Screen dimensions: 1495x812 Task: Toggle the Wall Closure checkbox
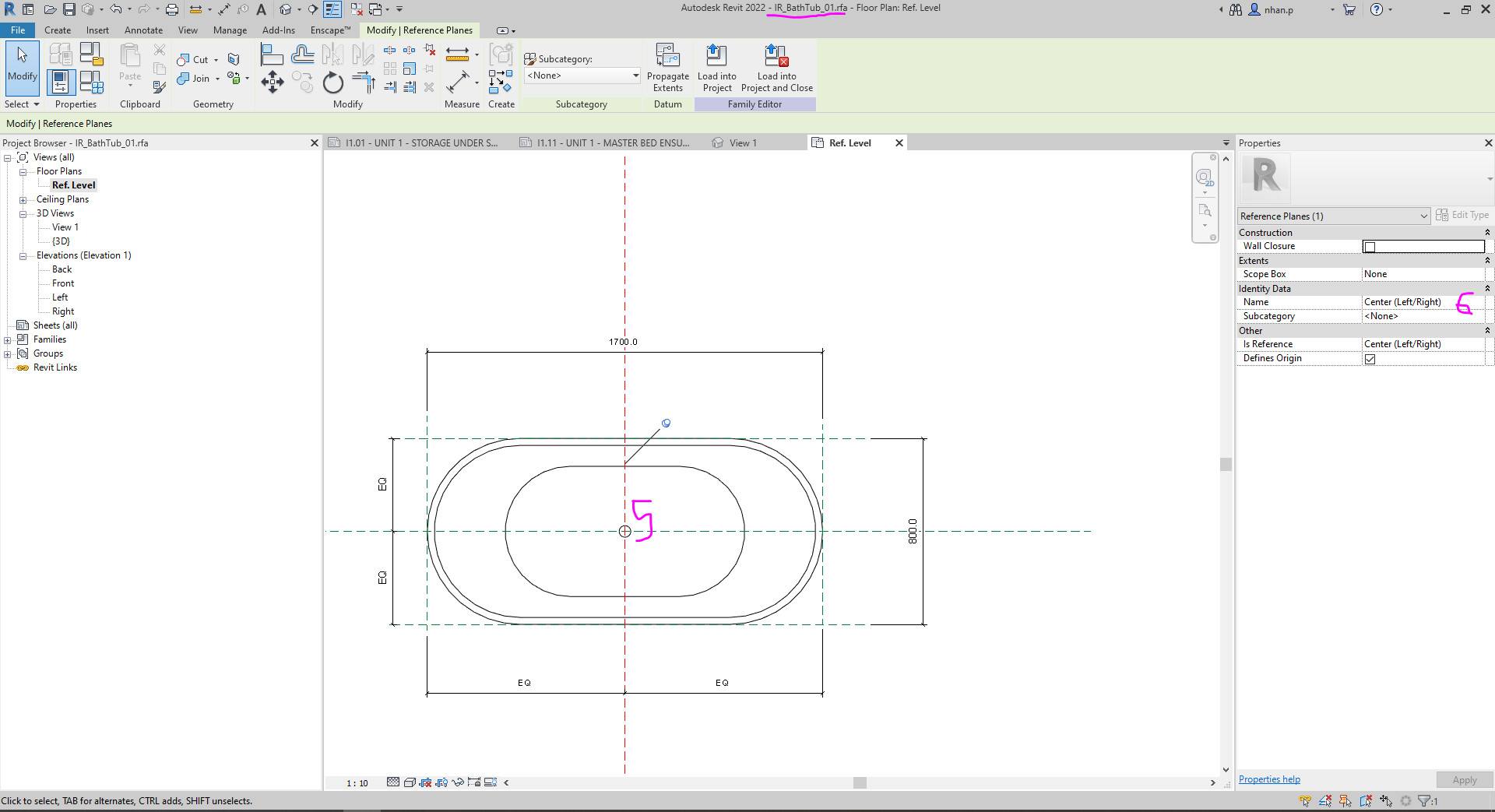coord(1369,246)
